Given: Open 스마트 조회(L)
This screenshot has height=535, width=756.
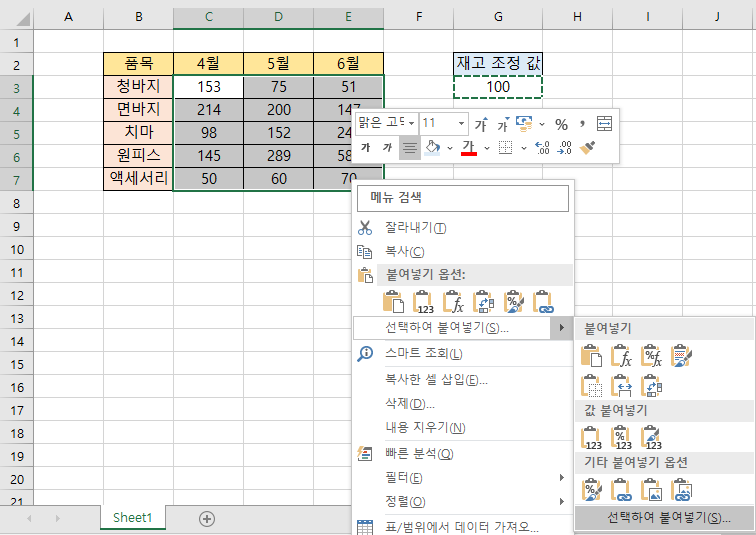Looking at the screenshot, I should [424, 353].
